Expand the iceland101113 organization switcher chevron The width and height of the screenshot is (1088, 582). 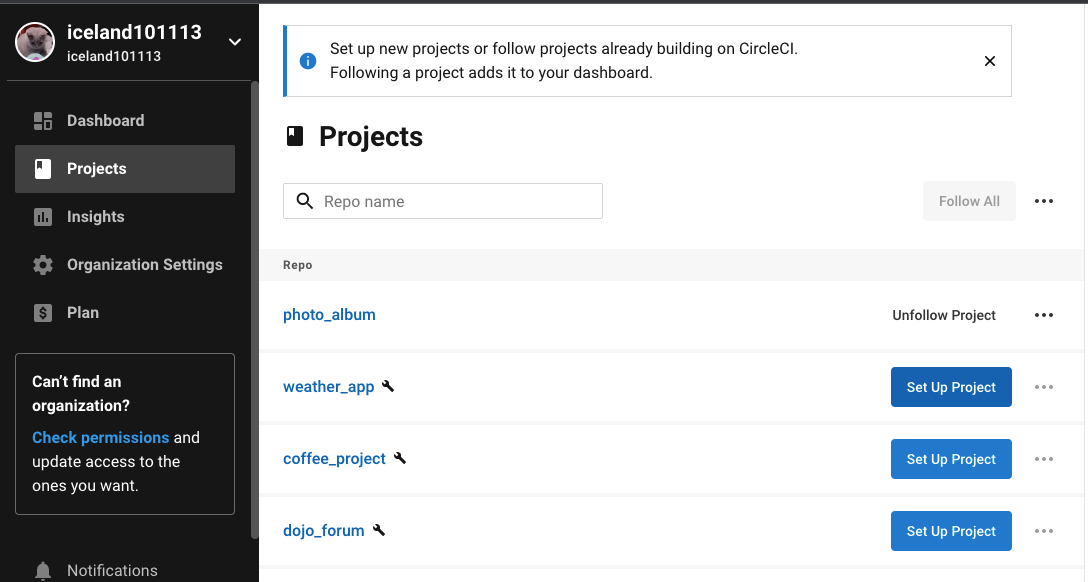click(234, 43)
